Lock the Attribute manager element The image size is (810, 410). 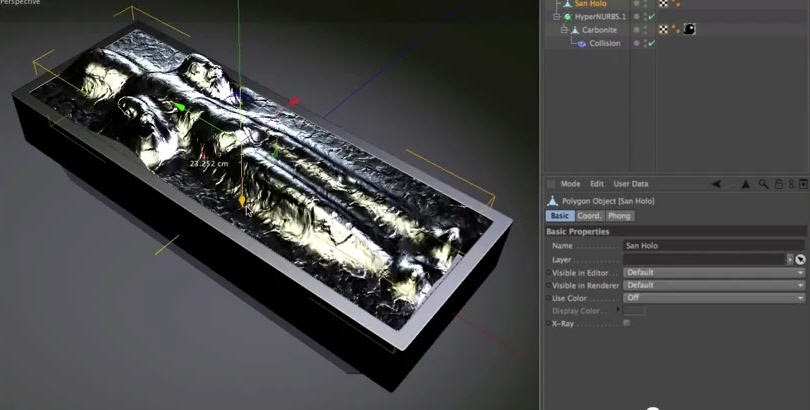pyautogui.click(x=778, y=184)
